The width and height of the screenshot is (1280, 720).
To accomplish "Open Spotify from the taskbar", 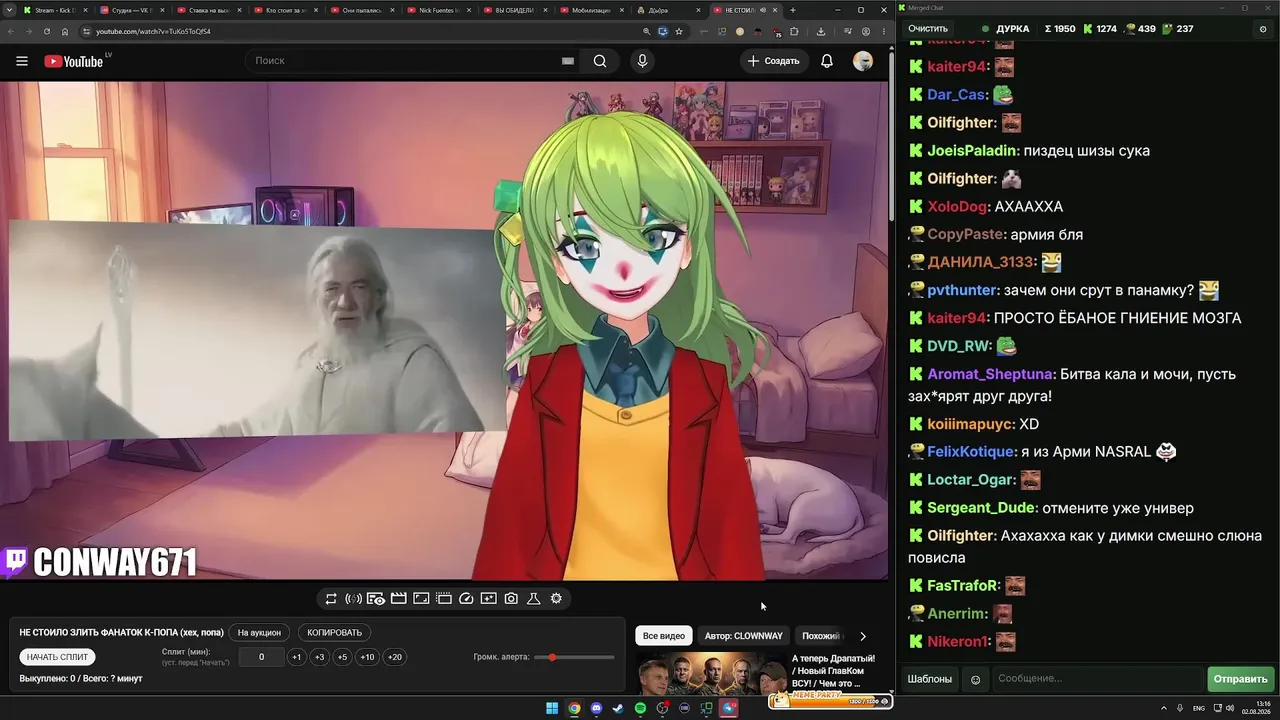I will click(640, 709).
